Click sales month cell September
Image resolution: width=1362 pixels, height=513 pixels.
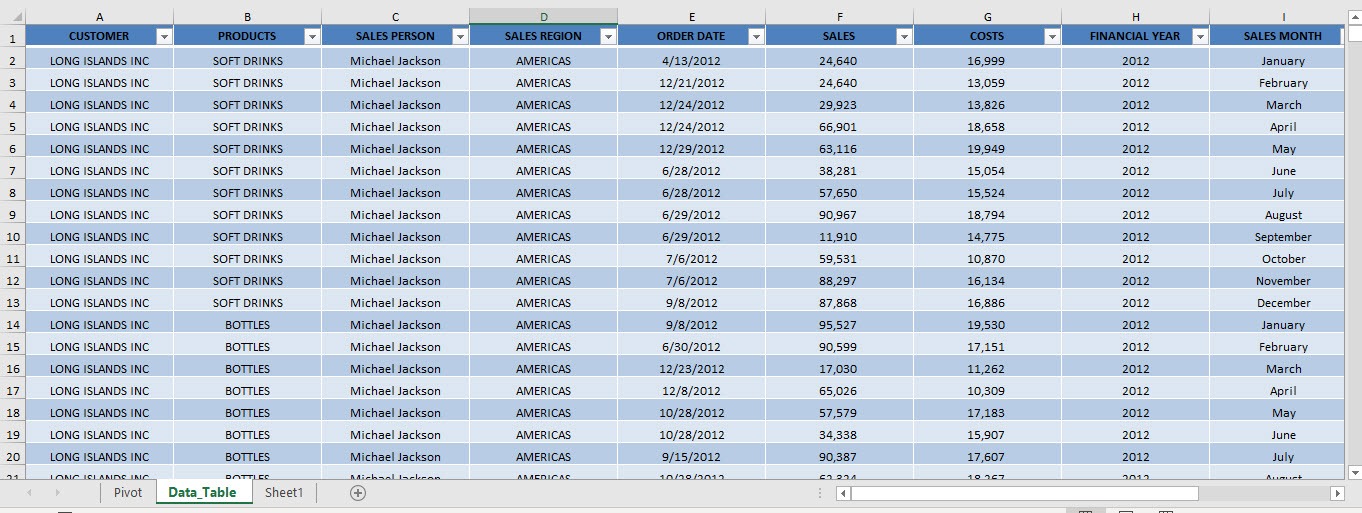[1277, 237]
